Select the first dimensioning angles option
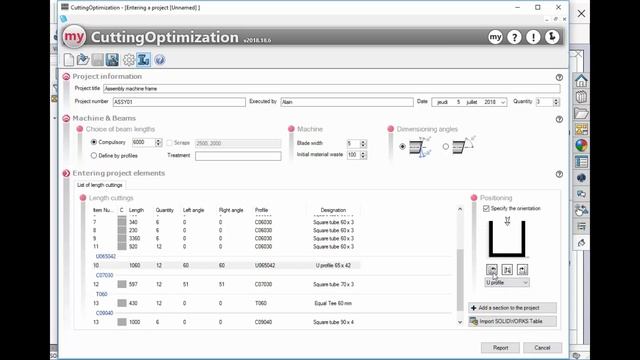This screenshot has height=360, width=640. pos(402,146)
